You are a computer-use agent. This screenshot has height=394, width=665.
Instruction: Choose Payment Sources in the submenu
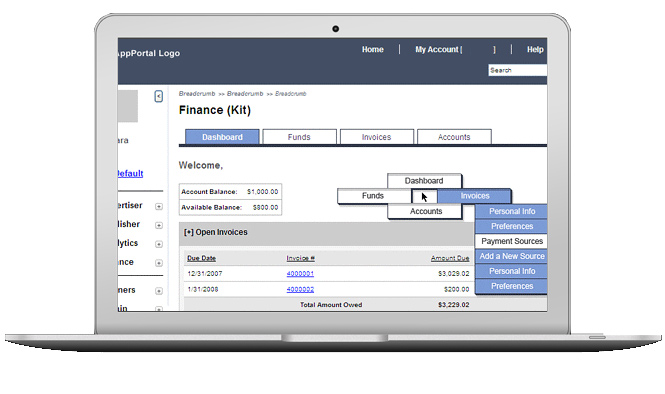point(511,241)
